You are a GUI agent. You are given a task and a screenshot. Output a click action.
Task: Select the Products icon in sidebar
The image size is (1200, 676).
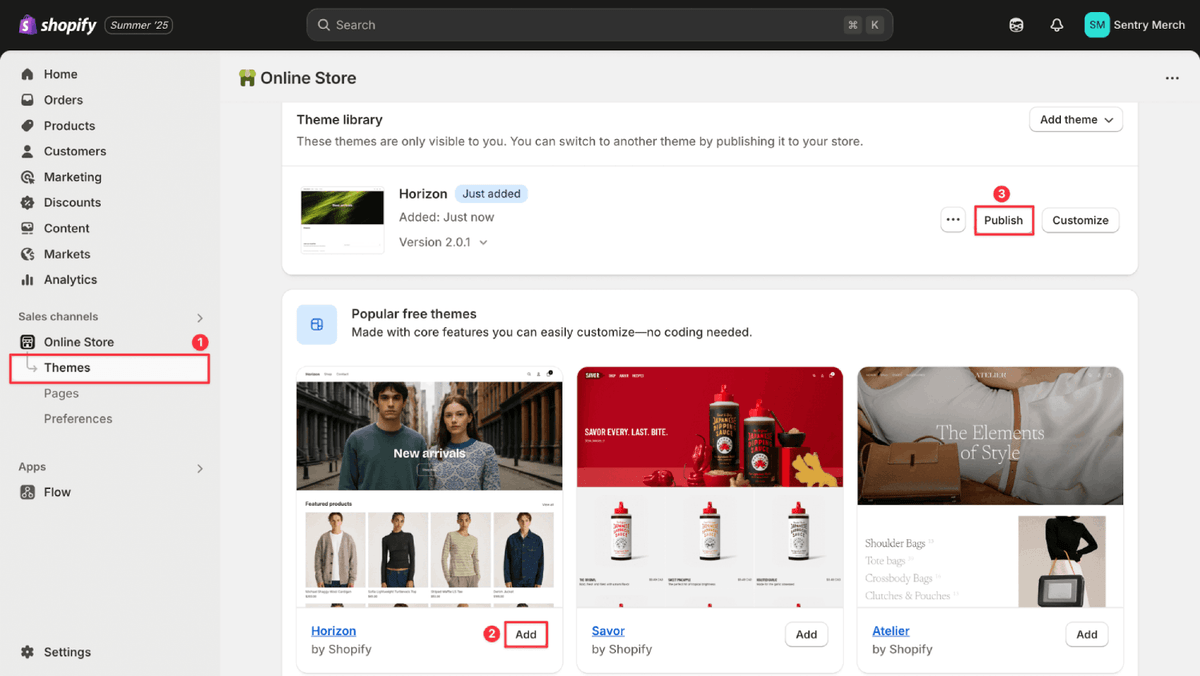click(x=29, y=125)
